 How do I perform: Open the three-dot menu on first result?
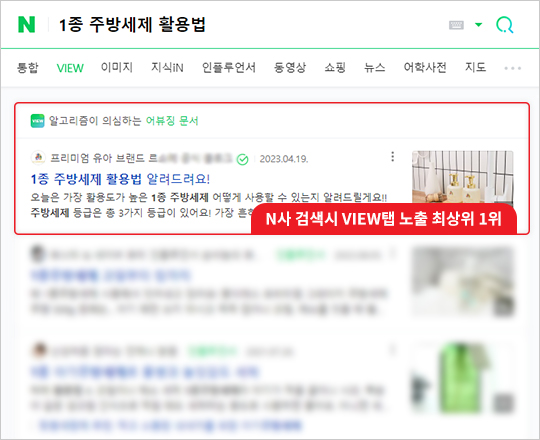[x=393, y=157]
